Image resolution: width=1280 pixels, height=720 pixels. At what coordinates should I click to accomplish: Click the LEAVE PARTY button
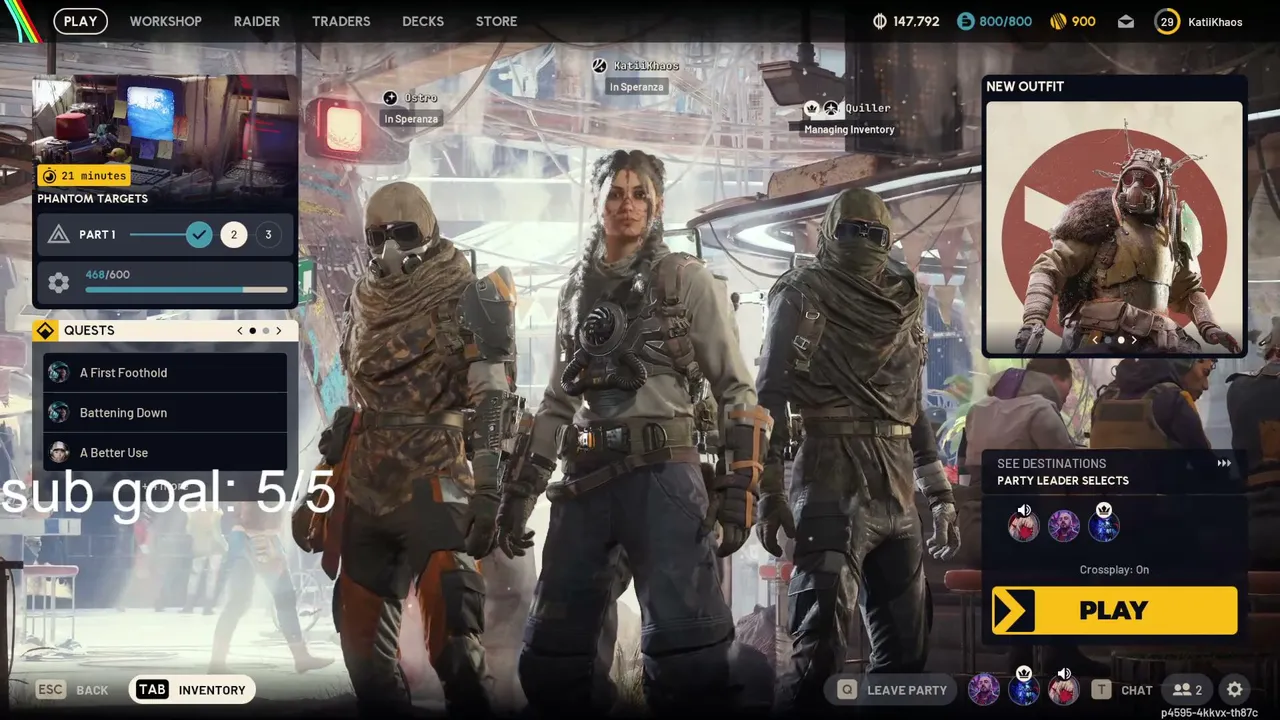click(893, 690)
